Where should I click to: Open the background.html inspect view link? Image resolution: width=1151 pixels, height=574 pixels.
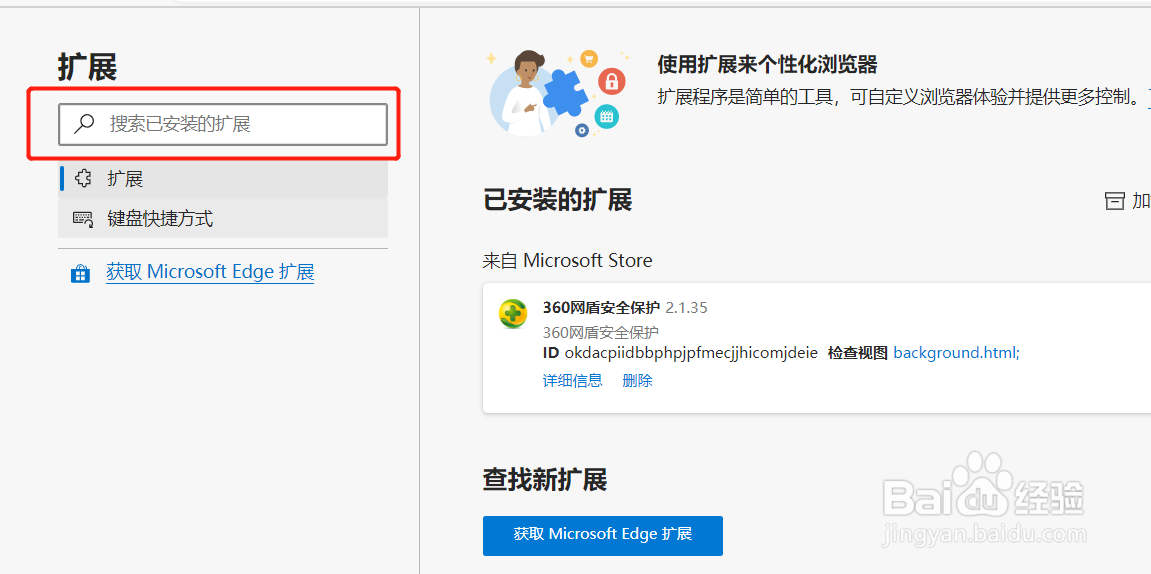pos(956,352)
